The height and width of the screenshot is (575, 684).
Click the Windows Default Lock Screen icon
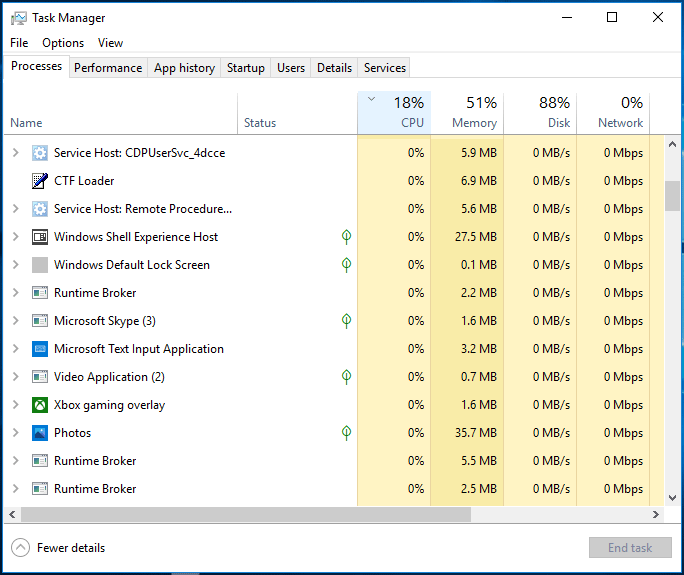pyautogui.click(x=40, y=265)
